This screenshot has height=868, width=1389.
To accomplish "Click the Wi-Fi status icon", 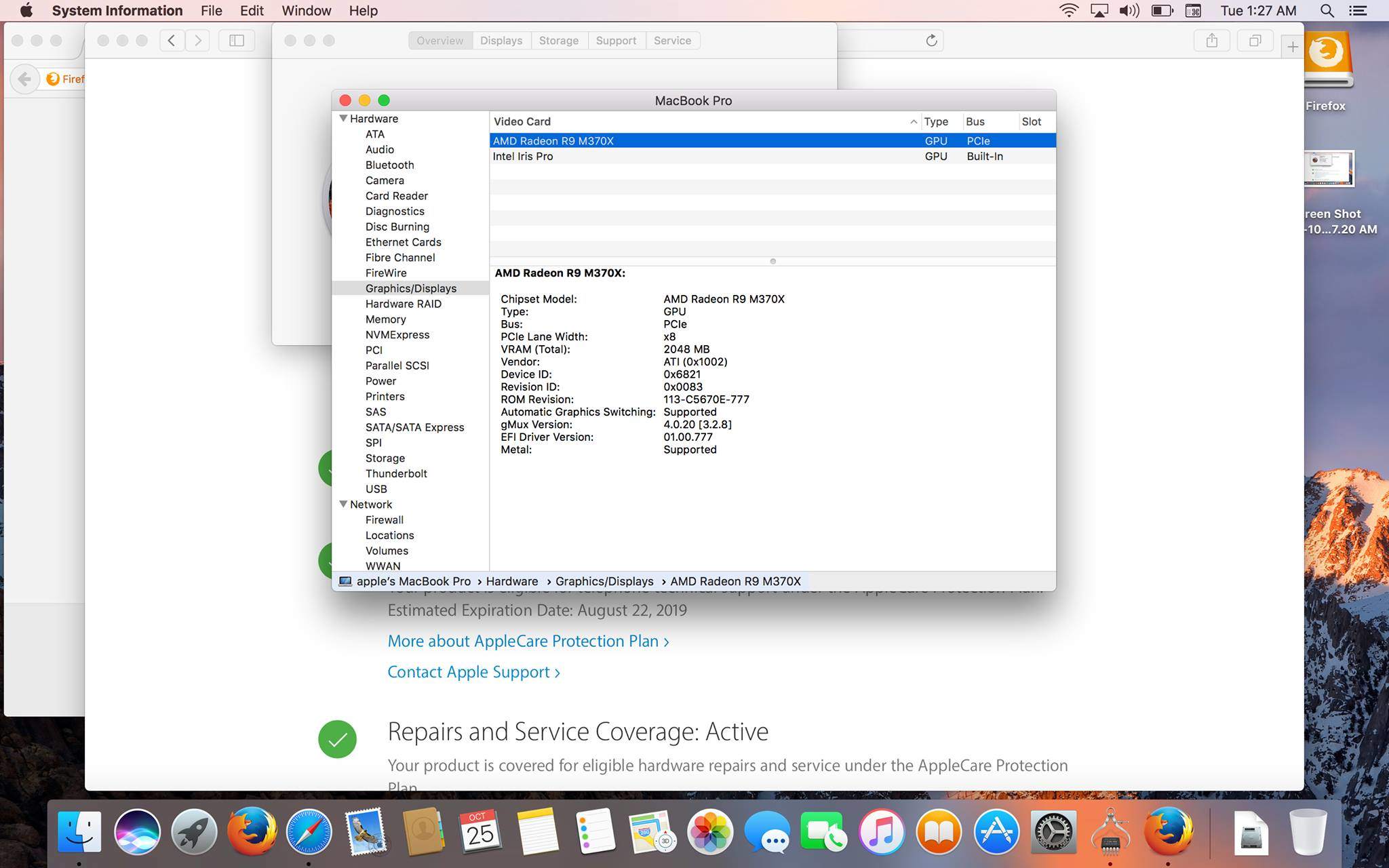I will [x=1068, y=11].
